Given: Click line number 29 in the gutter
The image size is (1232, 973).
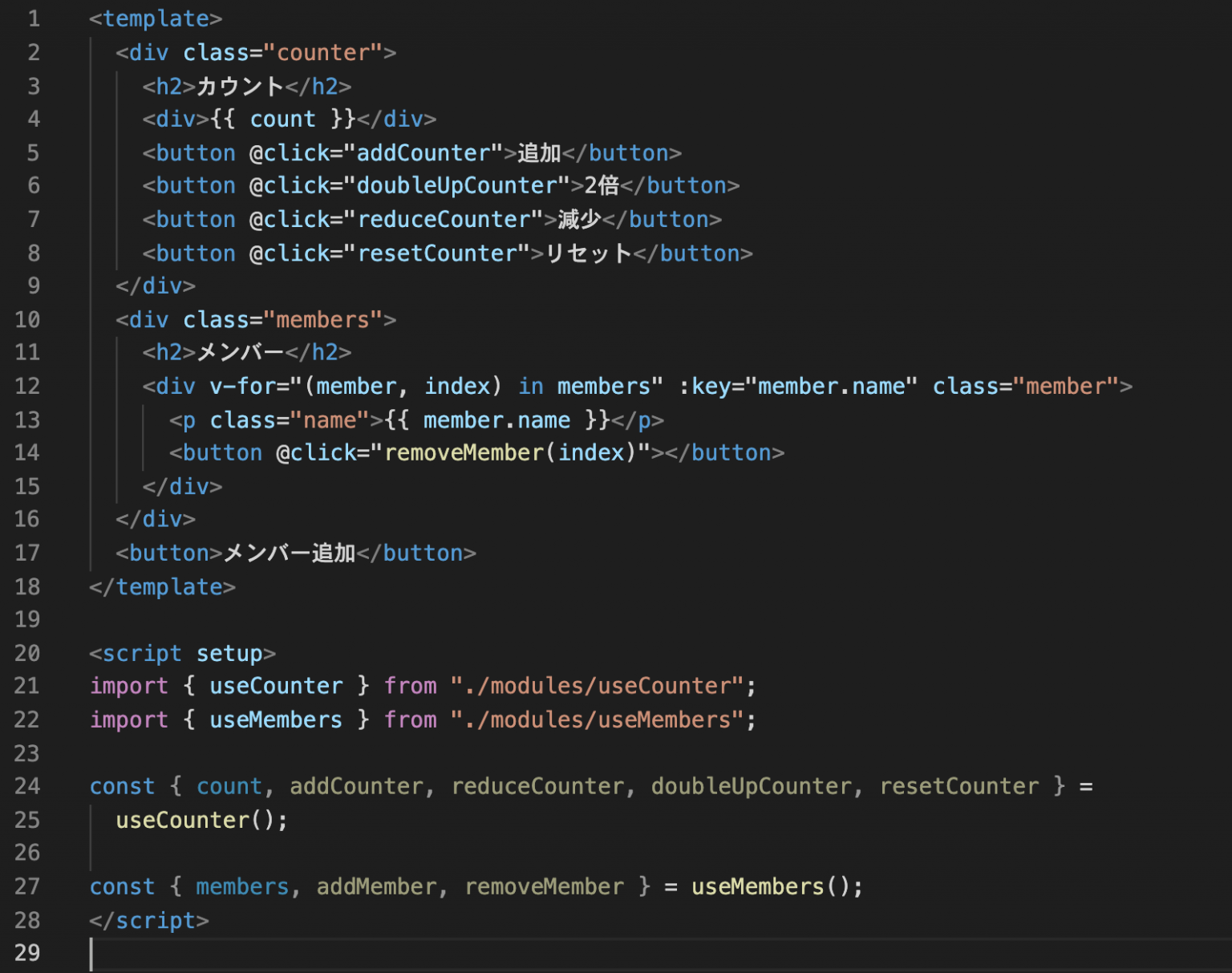Looking at the screenshot, I should tap(27, 953).
